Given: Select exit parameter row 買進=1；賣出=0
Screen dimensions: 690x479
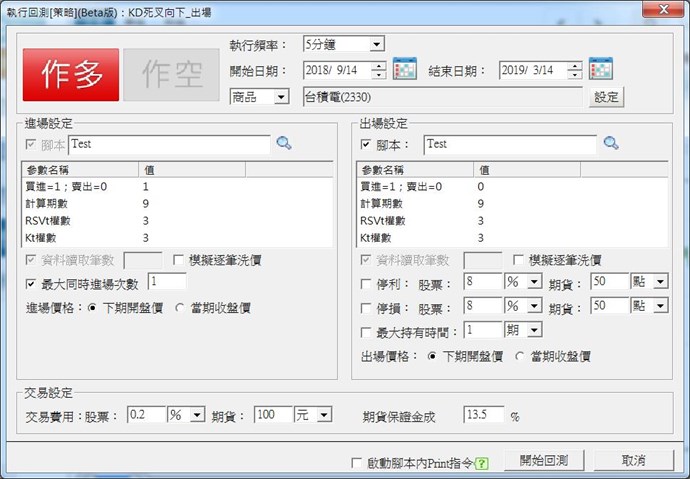Looking at the screenshot, I should (x=512, y=186).
